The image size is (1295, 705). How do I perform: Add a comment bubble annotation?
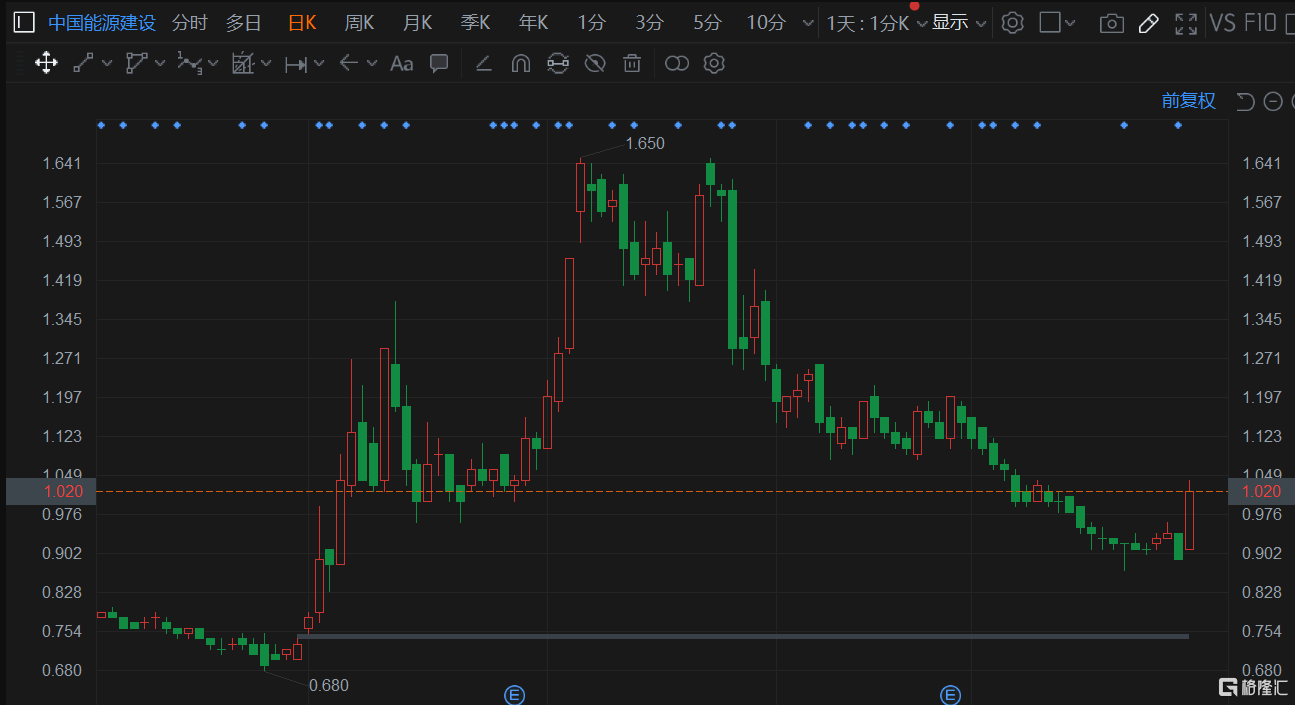[438, 64]
